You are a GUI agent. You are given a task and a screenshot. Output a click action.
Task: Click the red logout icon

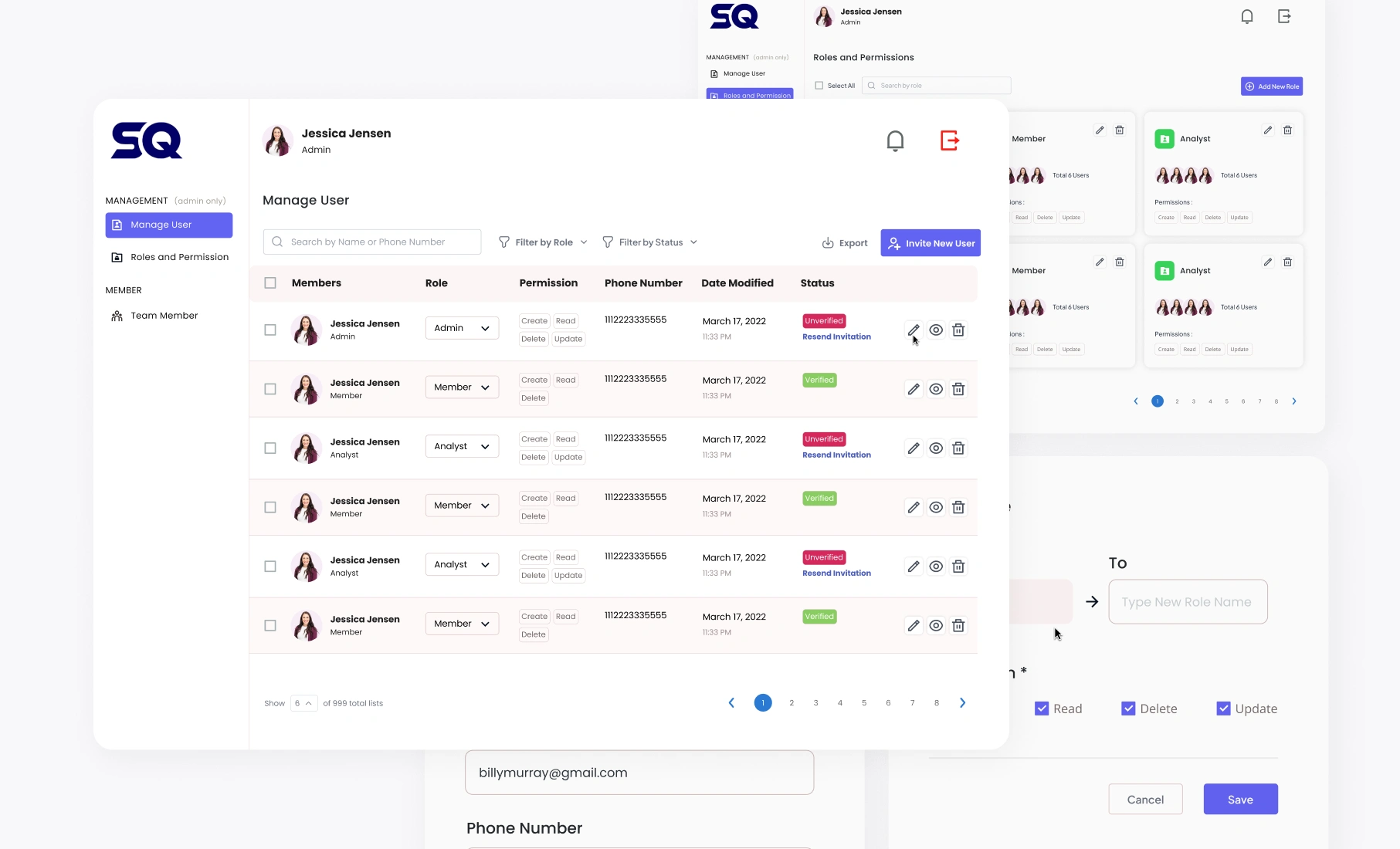pyautogui.click(x=950, y=140)
